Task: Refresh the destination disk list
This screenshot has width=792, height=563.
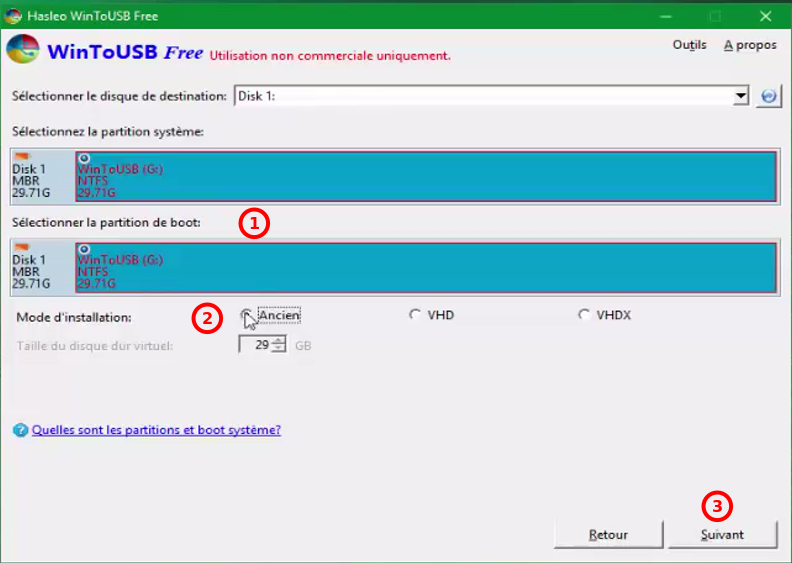Action: [x=768, y=96]
